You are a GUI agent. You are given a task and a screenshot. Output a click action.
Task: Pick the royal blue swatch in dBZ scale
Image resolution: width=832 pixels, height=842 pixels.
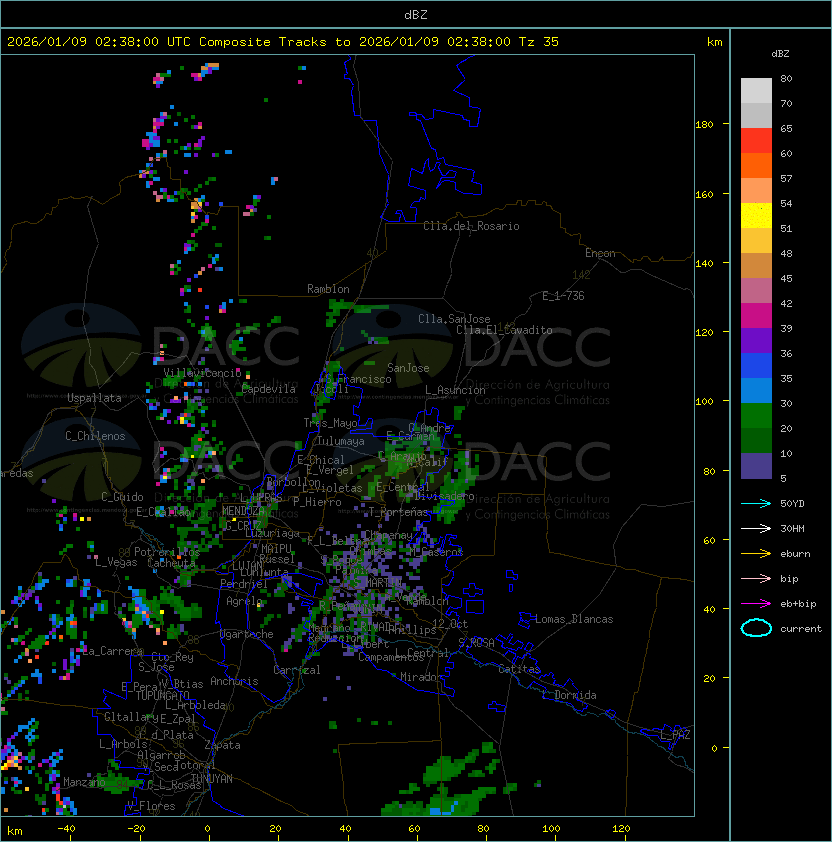pyautogui.click(x=756, y=366)
